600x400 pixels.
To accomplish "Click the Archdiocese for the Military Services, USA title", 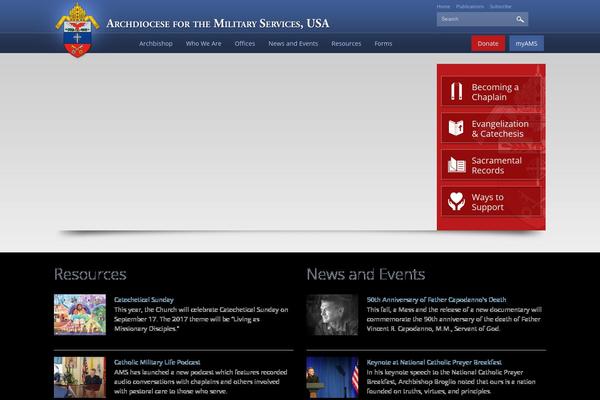I will 218,24.
